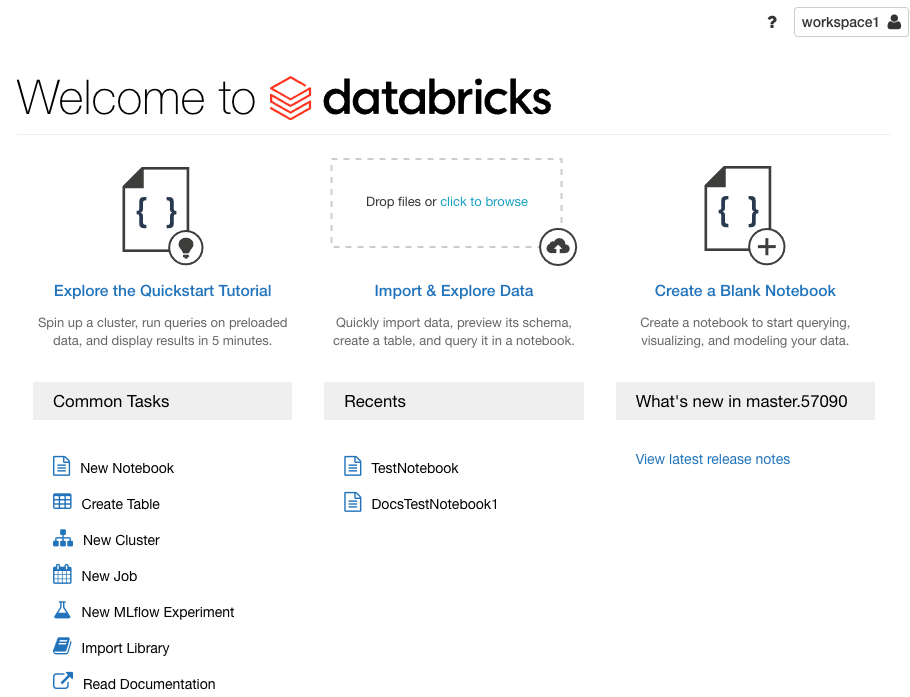Image resolution: width=910 pixels, height=697 pixels.
Task: Open the workspace1 user dropdown
Action: tap(850, 22)
